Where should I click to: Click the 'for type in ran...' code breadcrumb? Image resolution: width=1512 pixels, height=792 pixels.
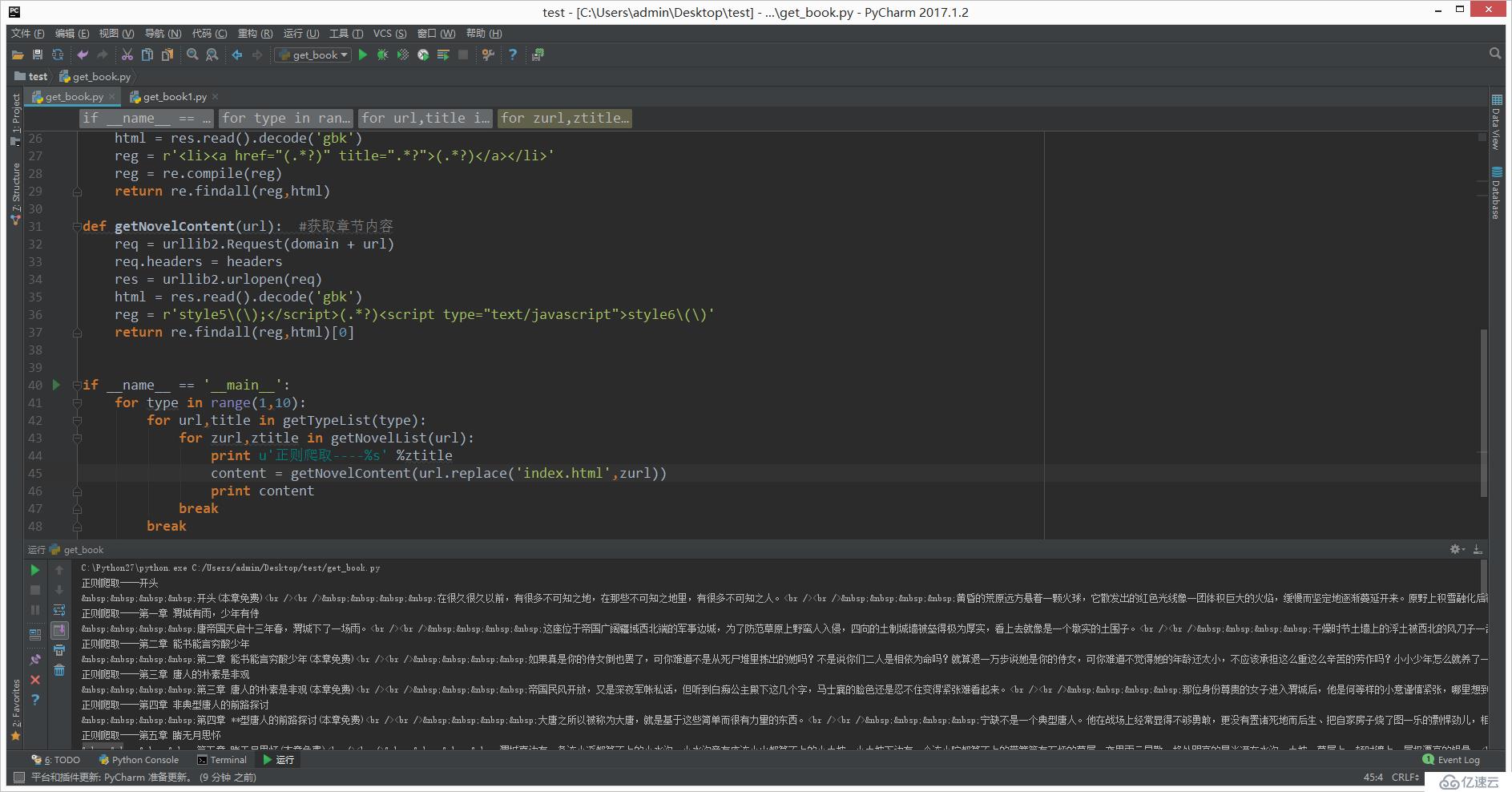pyautogui.click(x=286, y=118)
